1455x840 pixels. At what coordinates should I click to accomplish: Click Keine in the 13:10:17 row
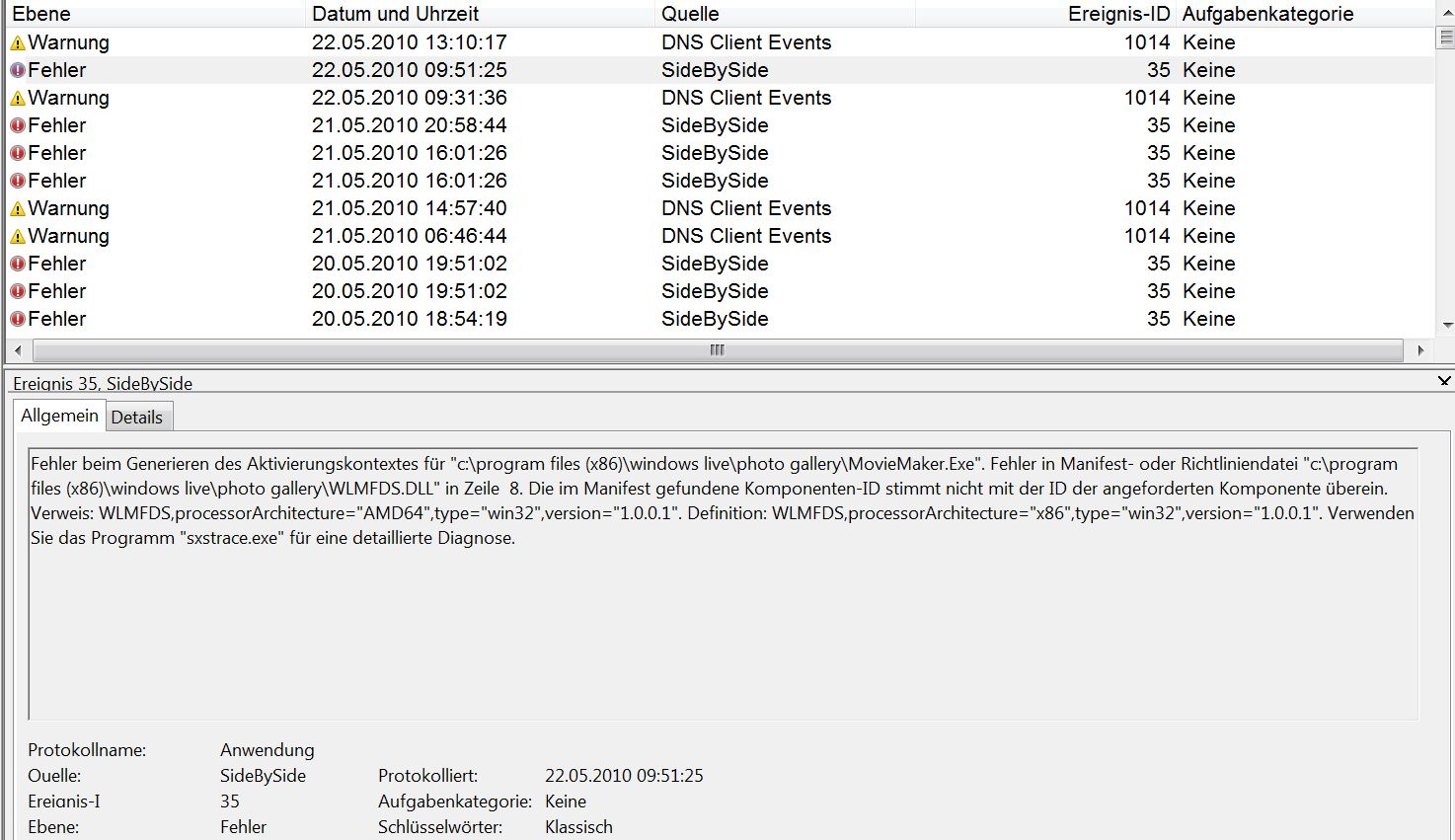1209,42
